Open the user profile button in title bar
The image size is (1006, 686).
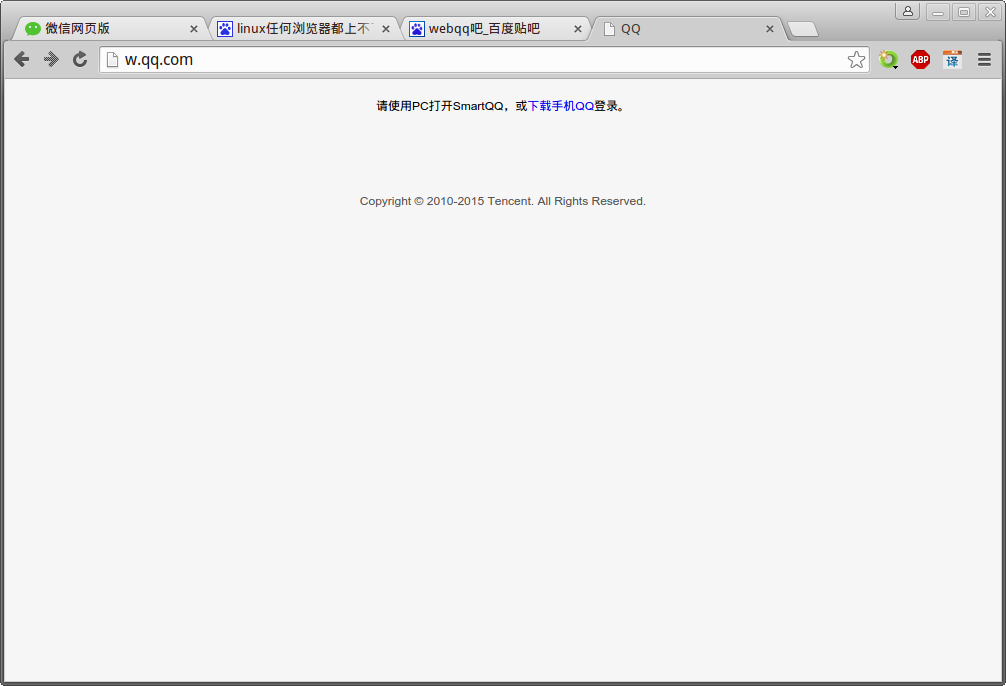(908, 11)
